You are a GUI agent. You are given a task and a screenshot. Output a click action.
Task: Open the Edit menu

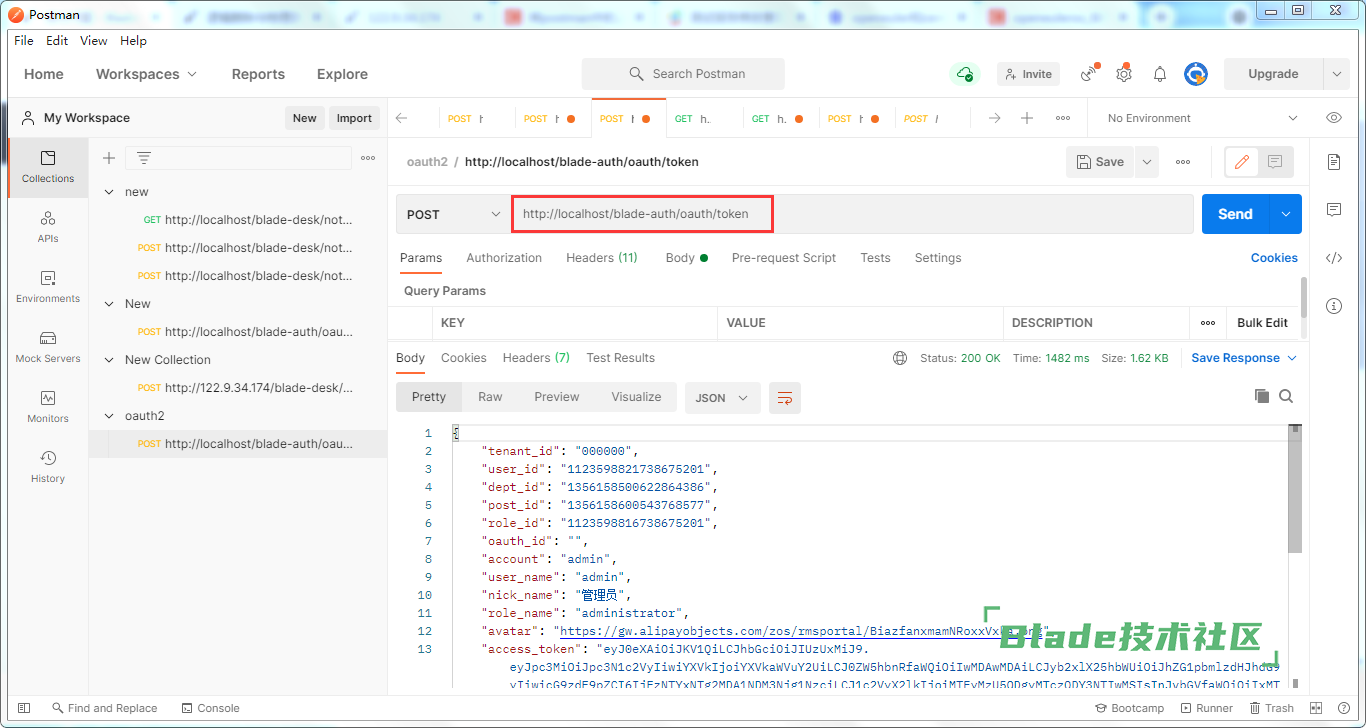[x=57, y=41]
